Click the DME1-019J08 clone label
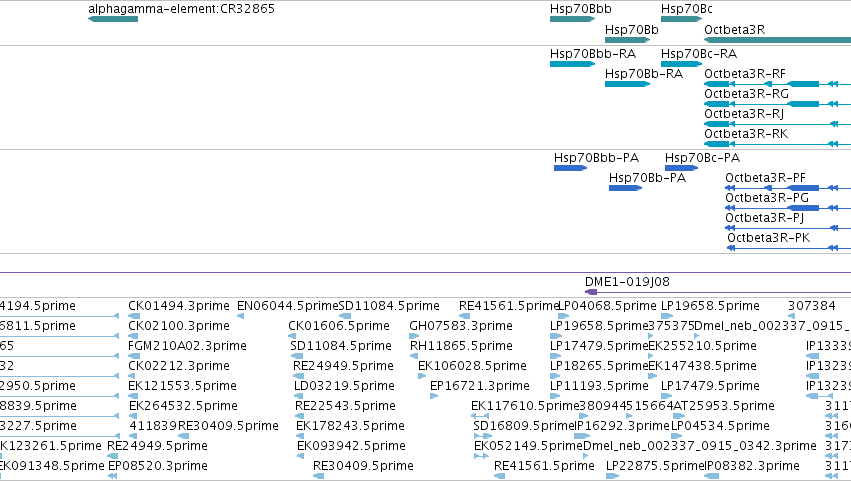This screenshot has height=481, width=851. (627, 282)
